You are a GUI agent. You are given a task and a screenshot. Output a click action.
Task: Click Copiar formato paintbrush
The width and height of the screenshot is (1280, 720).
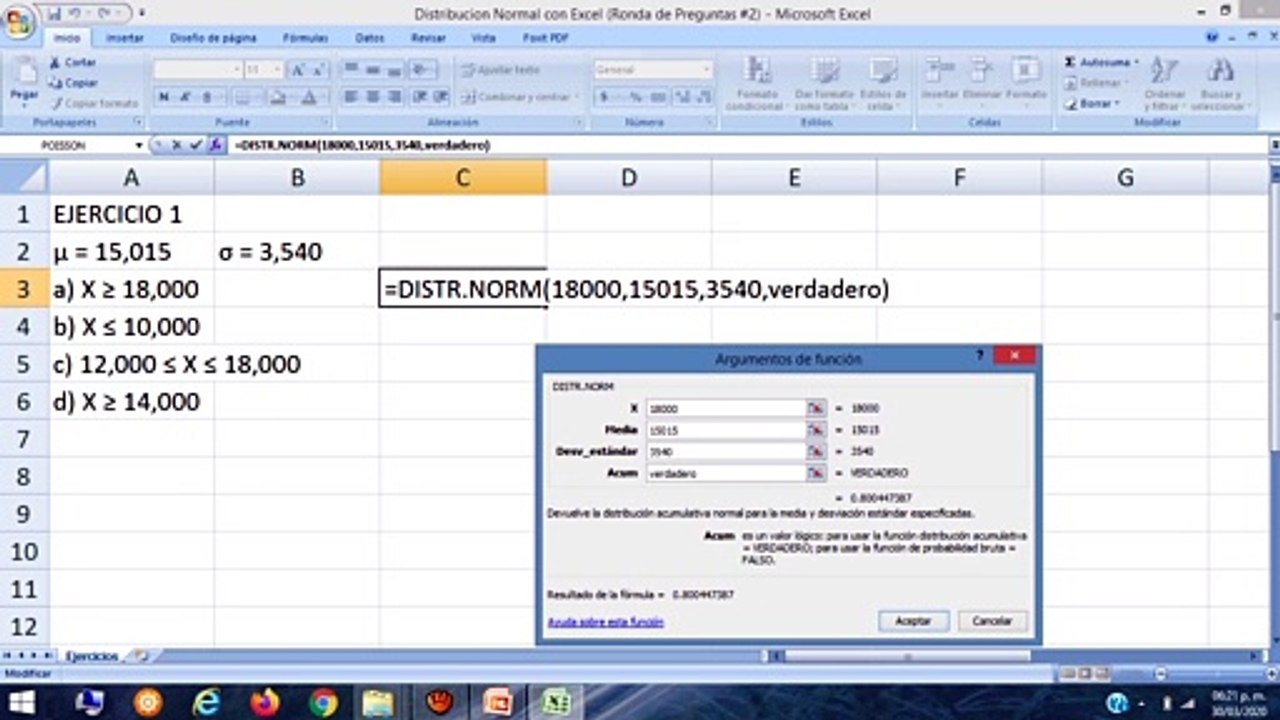tap(94, 103)
